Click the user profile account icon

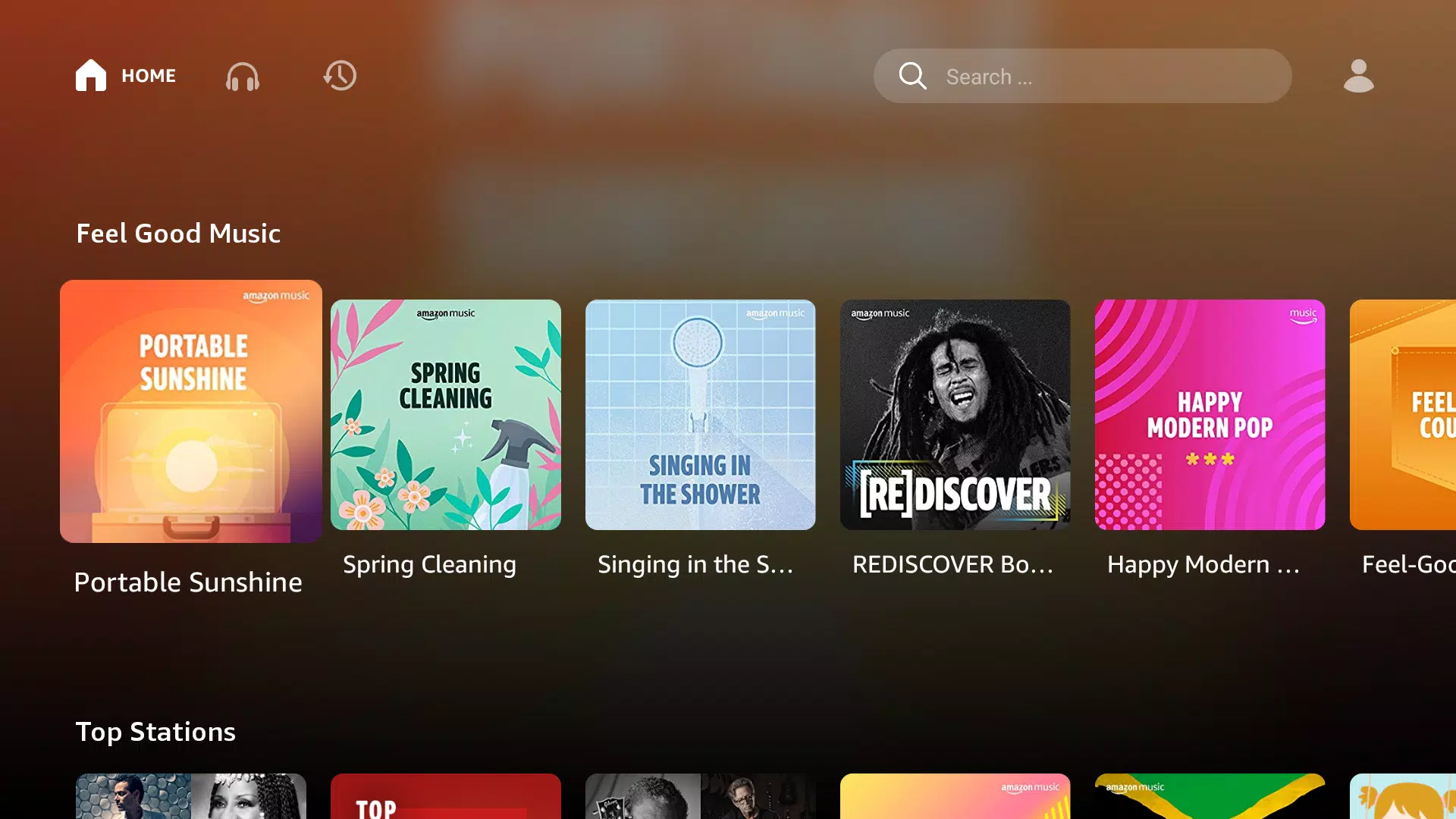(1357, 75)
